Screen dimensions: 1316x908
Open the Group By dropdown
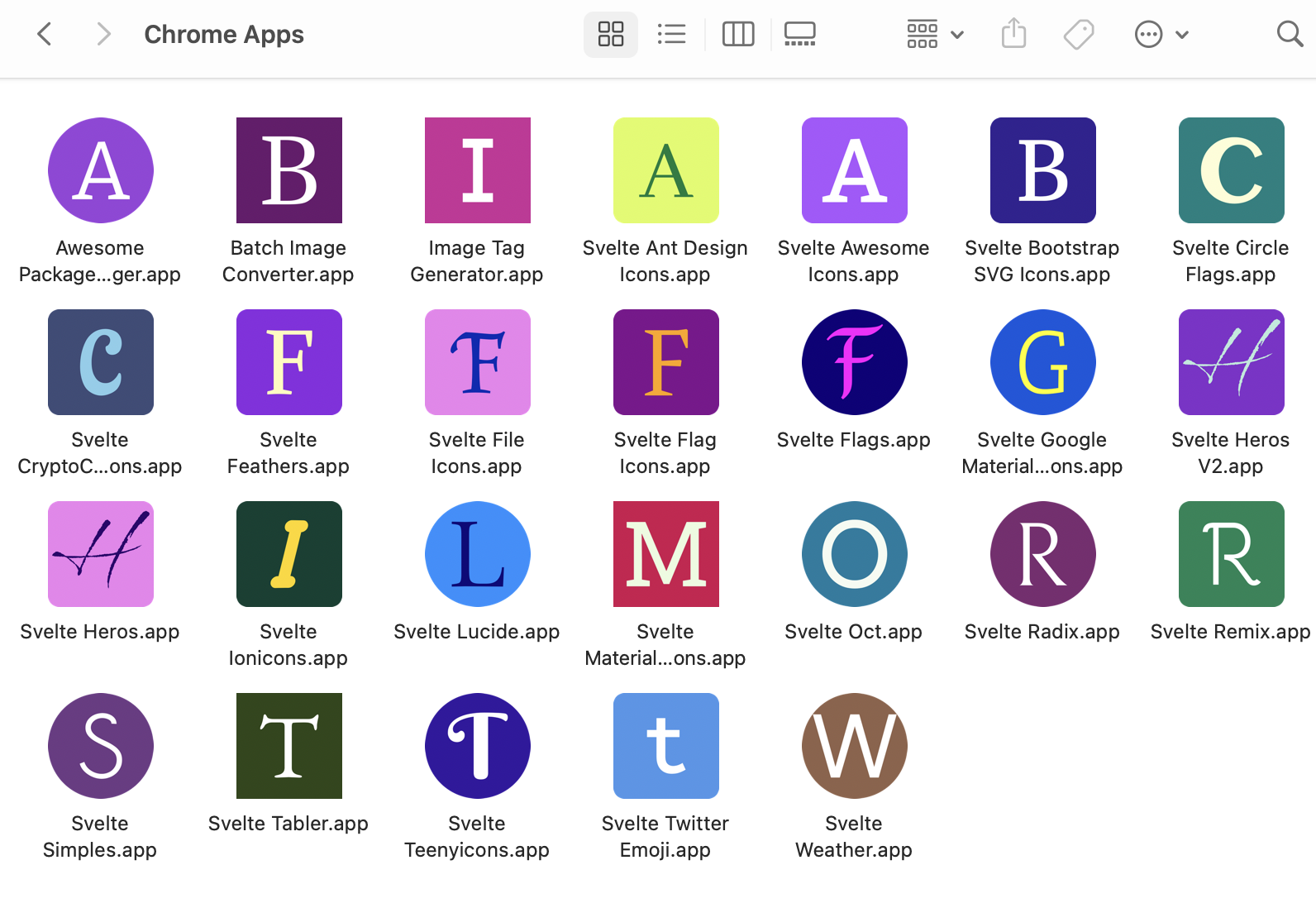935,34
